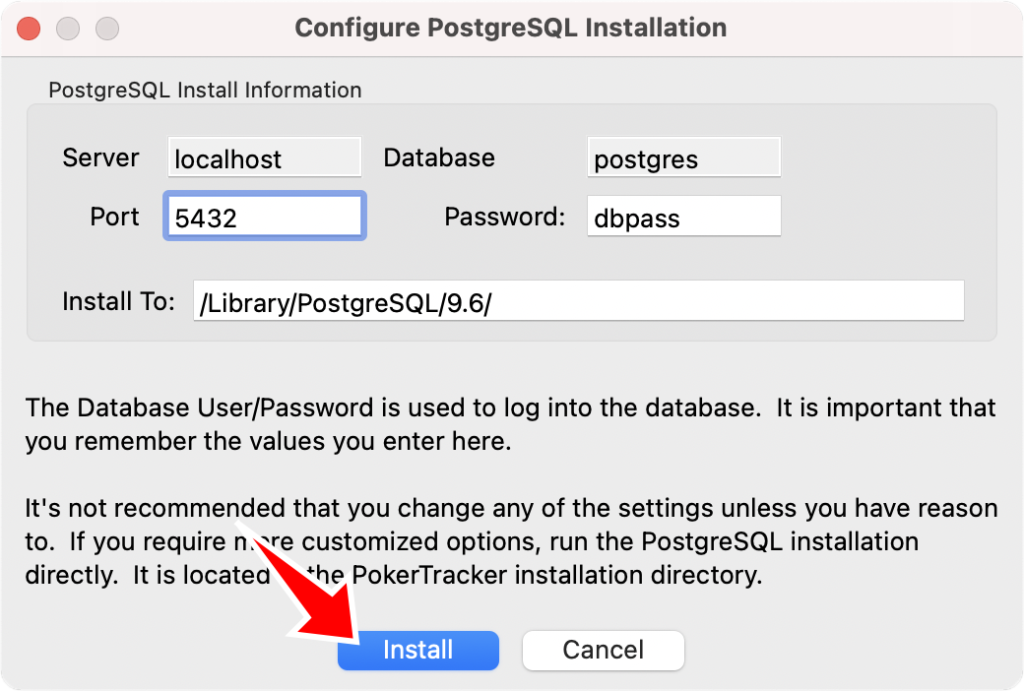Screen dimensions: 1024x691
Task: Click the Database field showing postgres
Action: pyautogui.click(x=684, y=157)
